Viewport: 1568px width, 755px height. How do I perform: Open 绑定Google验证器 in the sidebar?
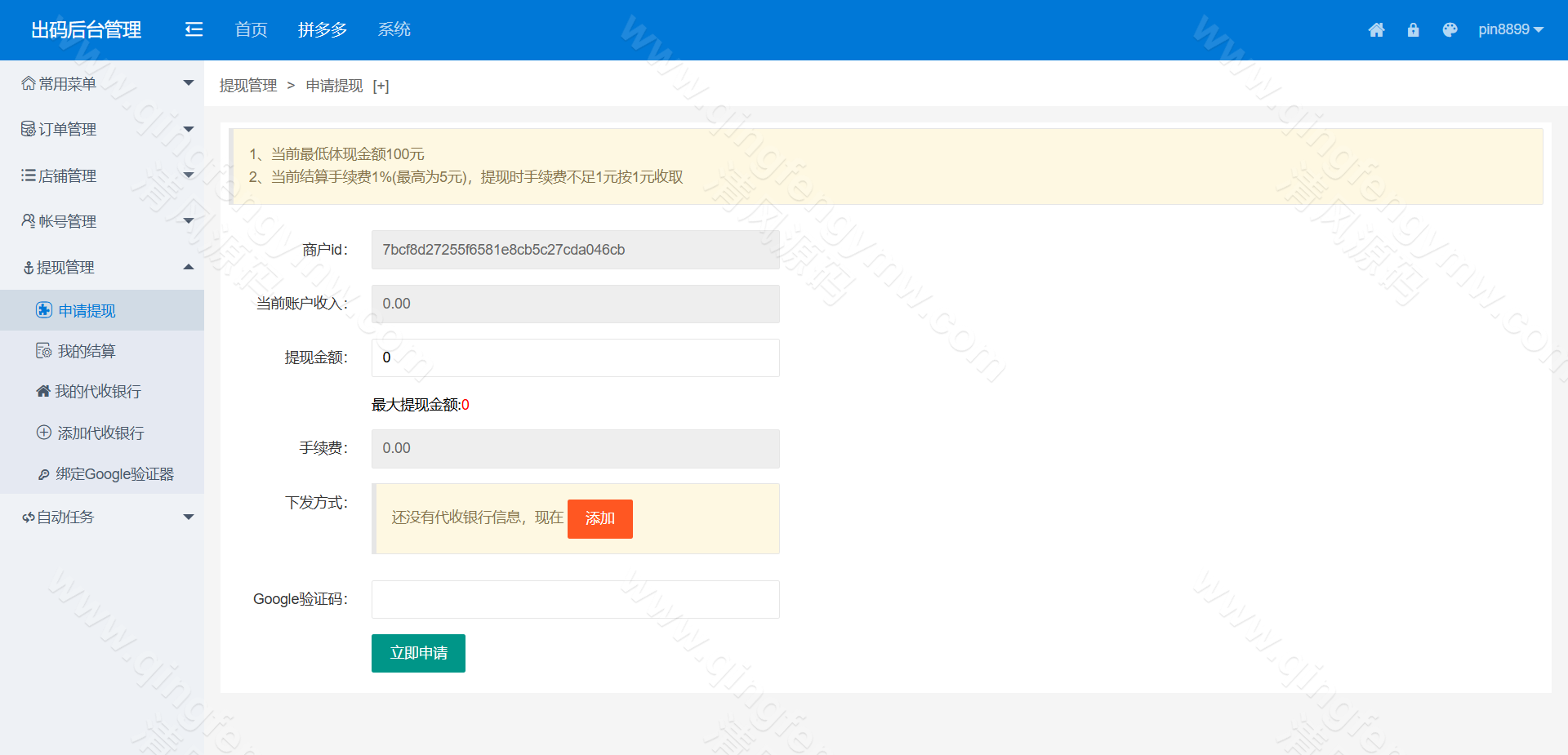pyautogui.click(x=114, y=473)
